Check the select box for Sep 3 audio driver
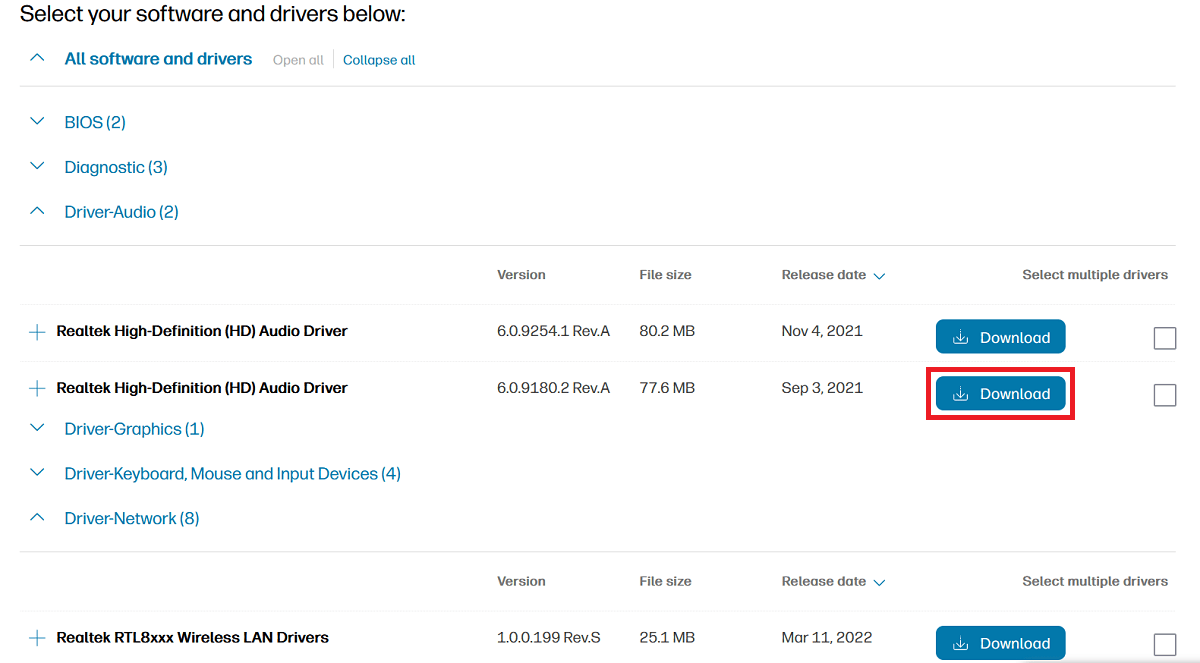 (x=1164, y=395)
